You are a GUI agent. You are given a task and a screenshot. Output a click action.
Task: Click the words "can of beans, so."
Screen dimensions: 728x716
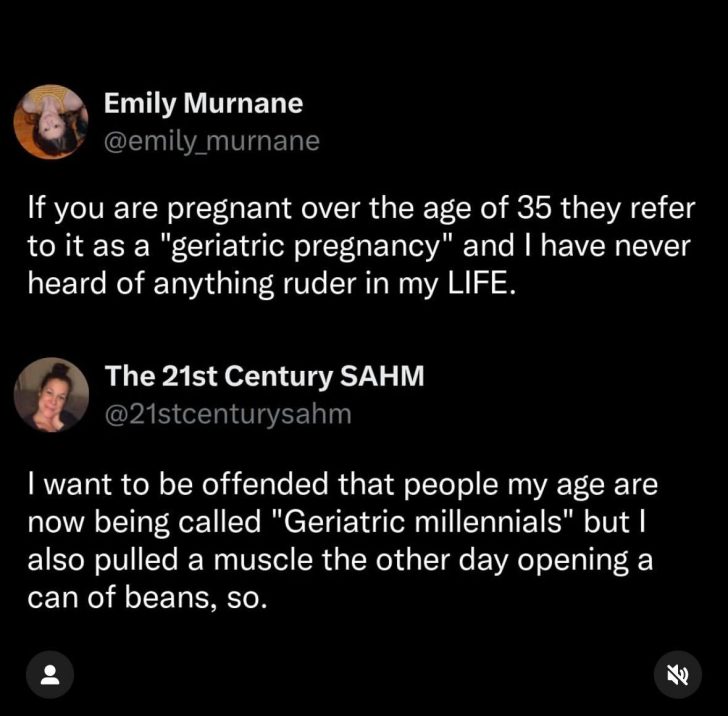click(149, 597)
